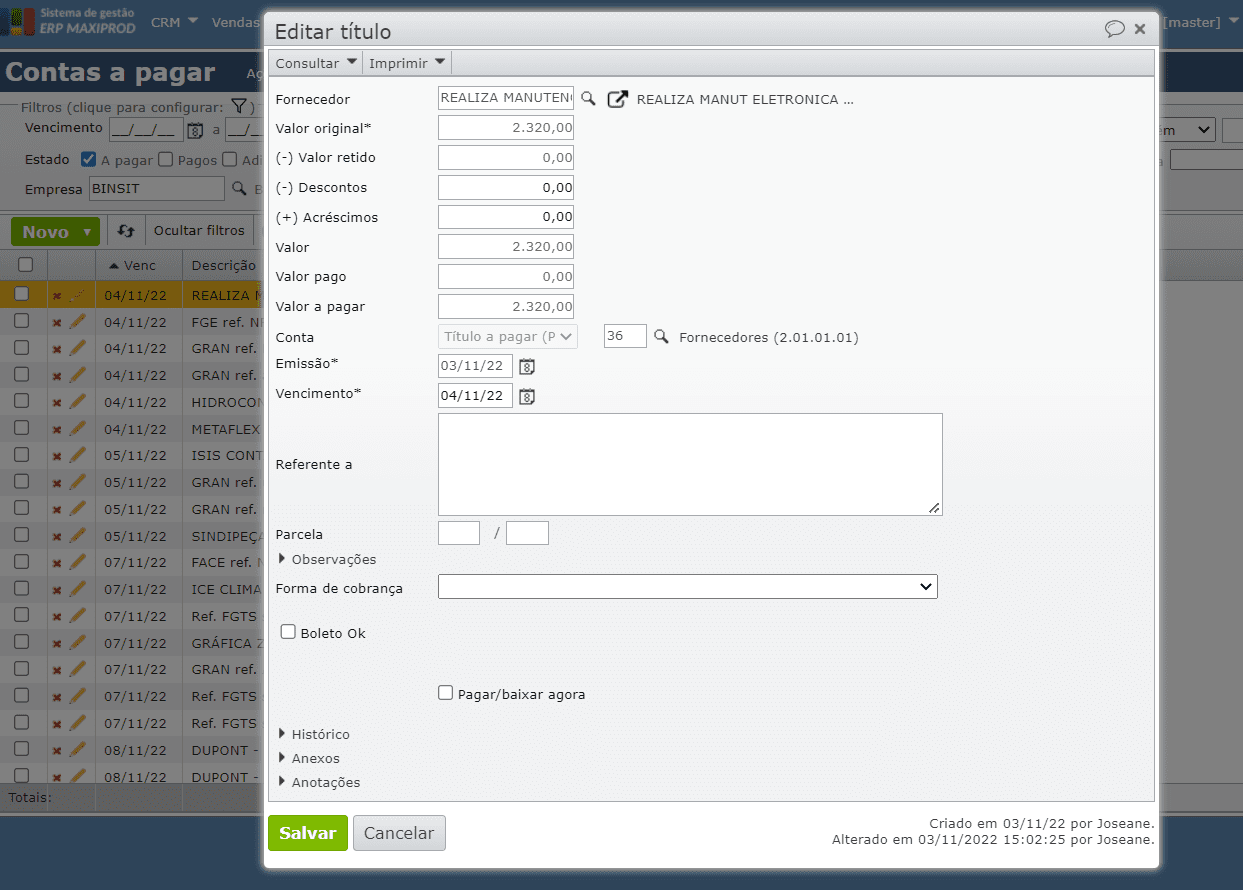Open Forma de cobrança dropdown
Screen dimensions: 1243x890
(x=688, y=587)
